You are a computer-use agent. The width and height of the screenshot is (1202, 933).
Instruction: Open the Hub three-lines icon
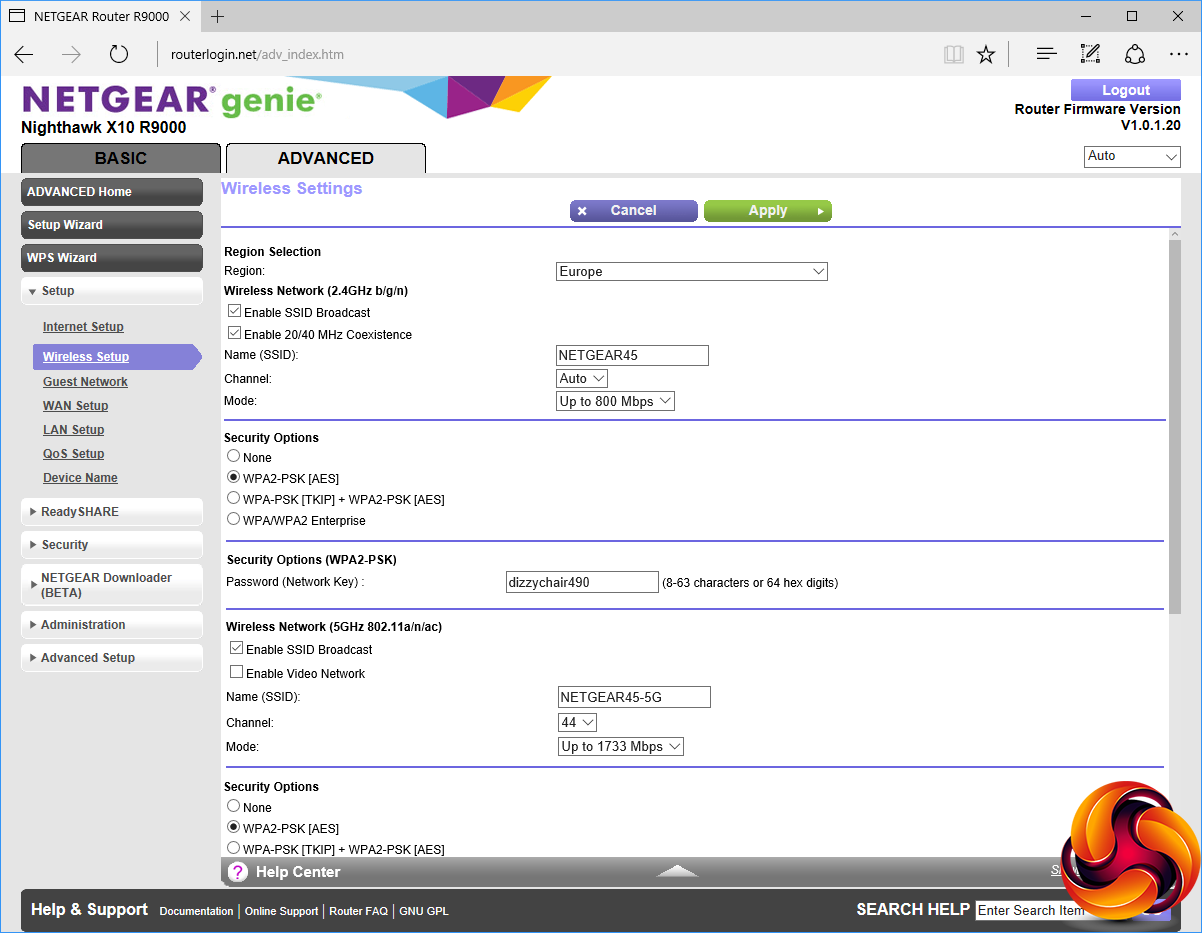coord(1046,54)
